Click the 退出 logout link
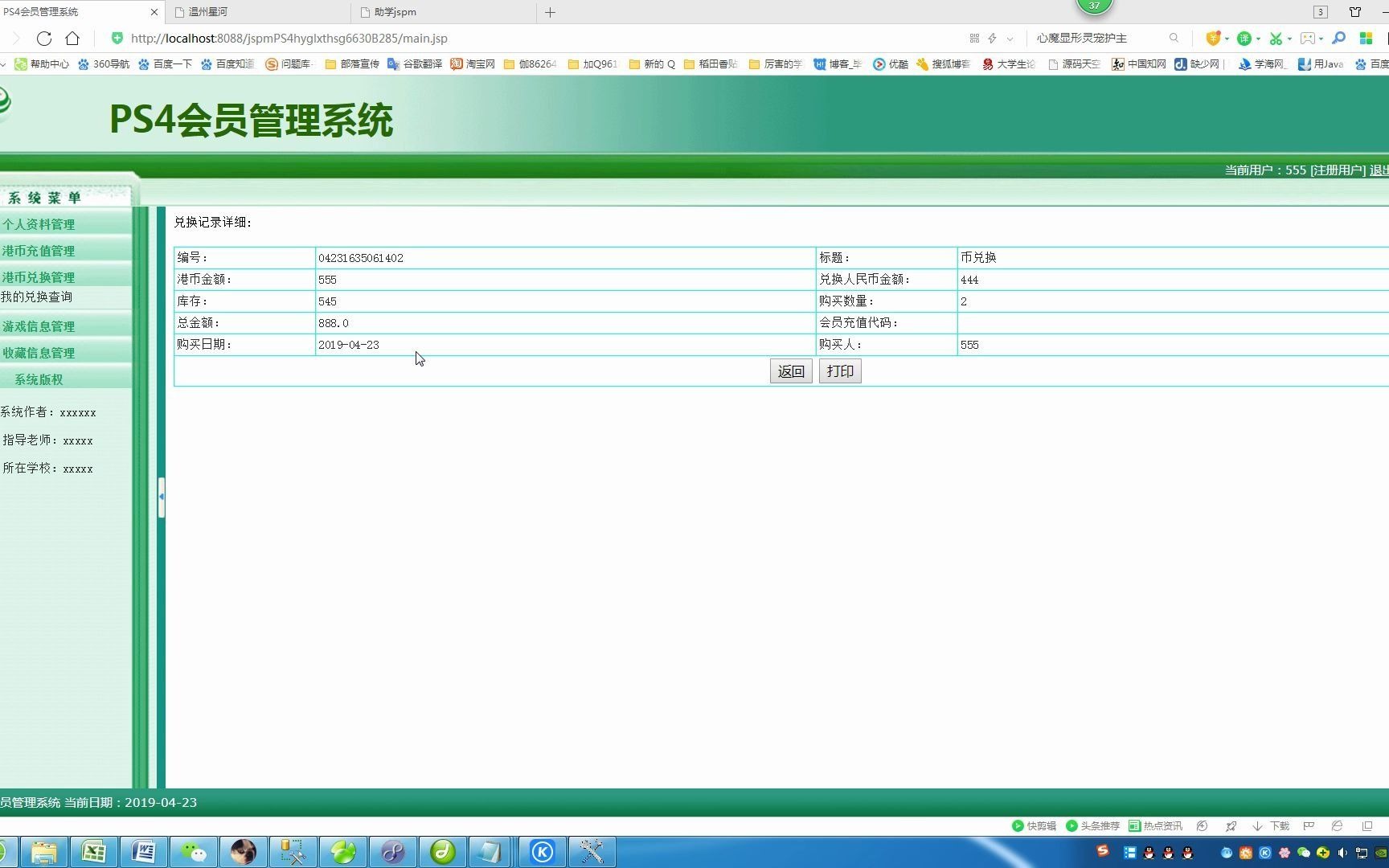 (x=1379, y=170)
